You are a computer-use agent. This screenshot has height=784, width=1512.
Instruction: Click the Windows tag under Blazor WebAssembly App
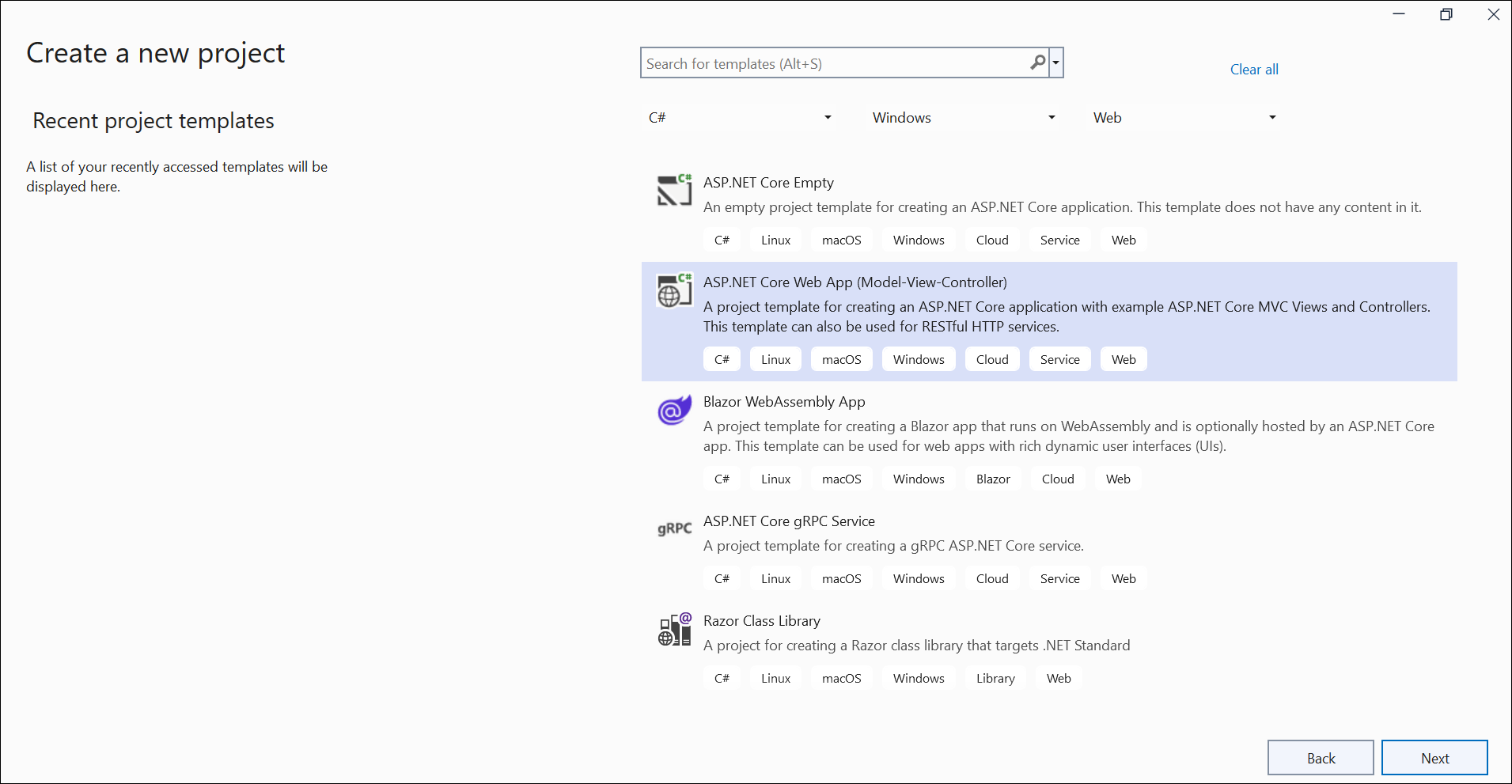(919, 479)
